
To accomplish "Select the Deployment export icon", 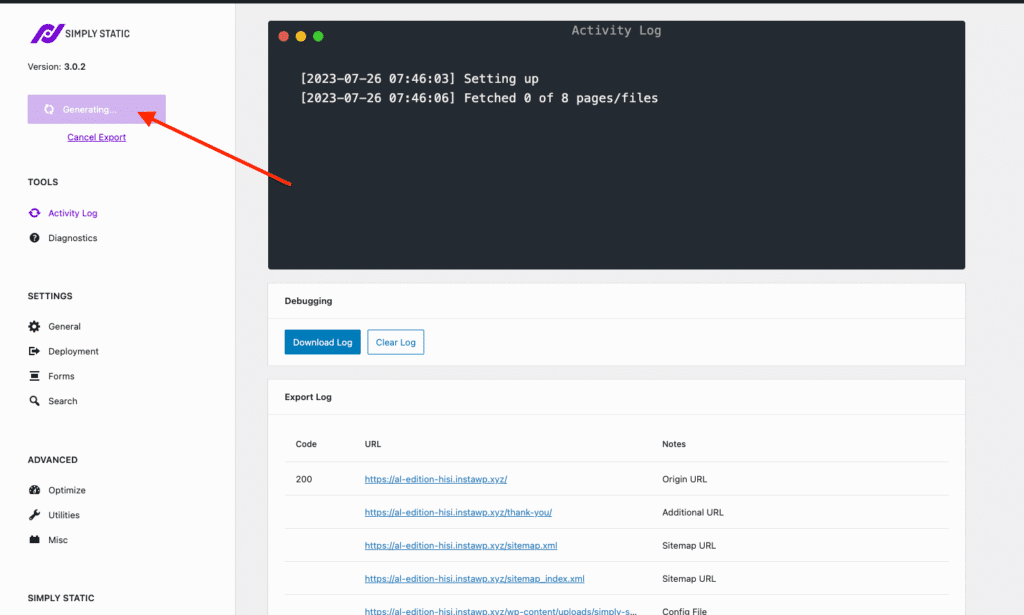I will pyautogui.click(x=33, y=351).
